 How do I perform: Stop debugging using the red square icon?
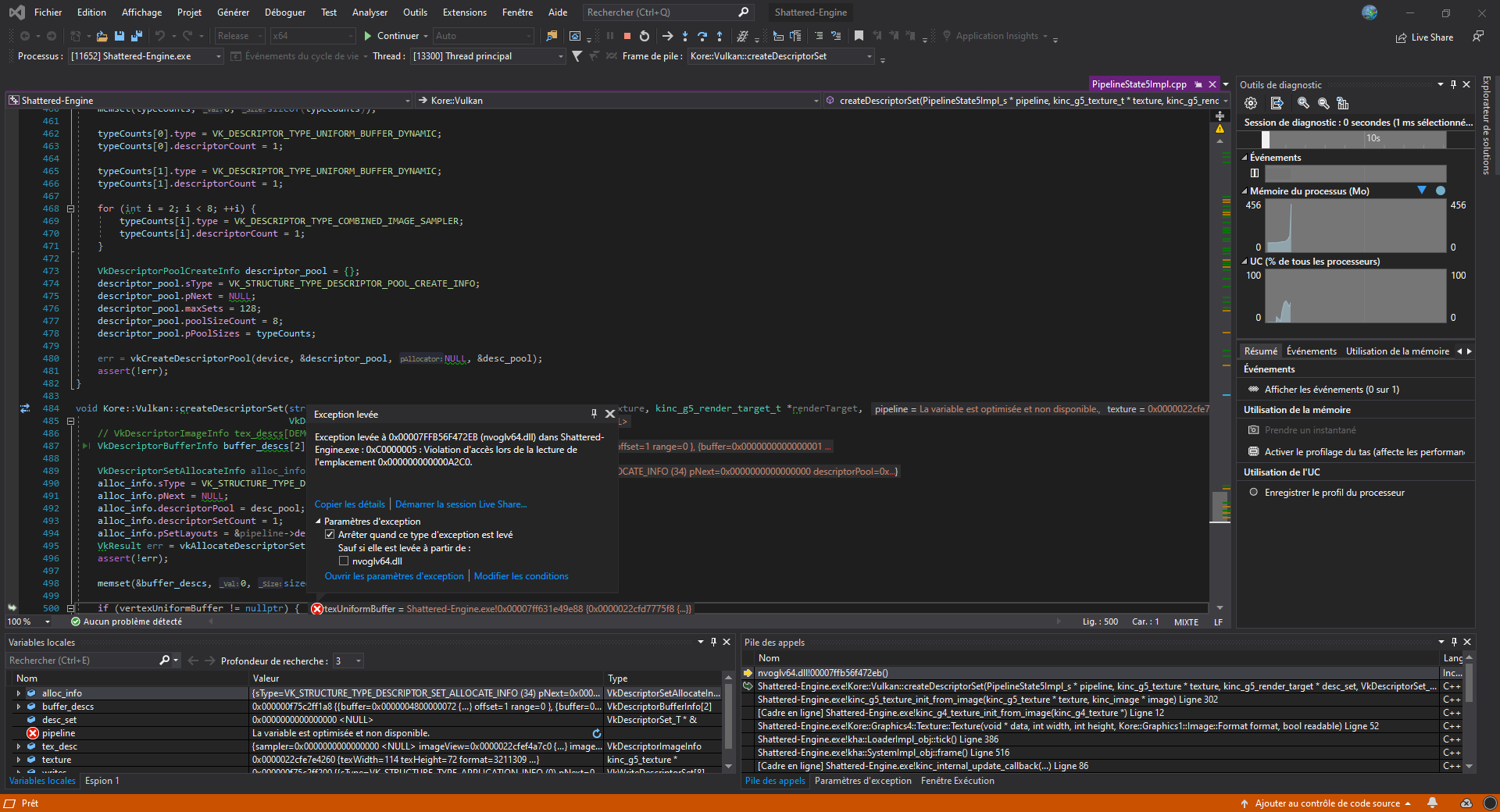(627, 36)
